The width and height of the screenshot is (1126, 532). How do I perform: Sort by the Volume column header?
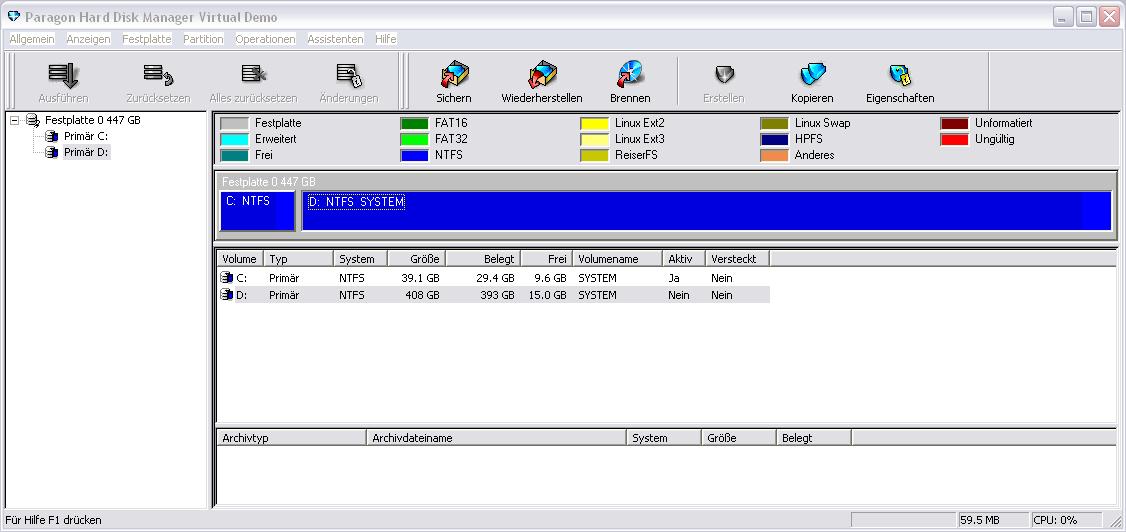tap(240, 258)
